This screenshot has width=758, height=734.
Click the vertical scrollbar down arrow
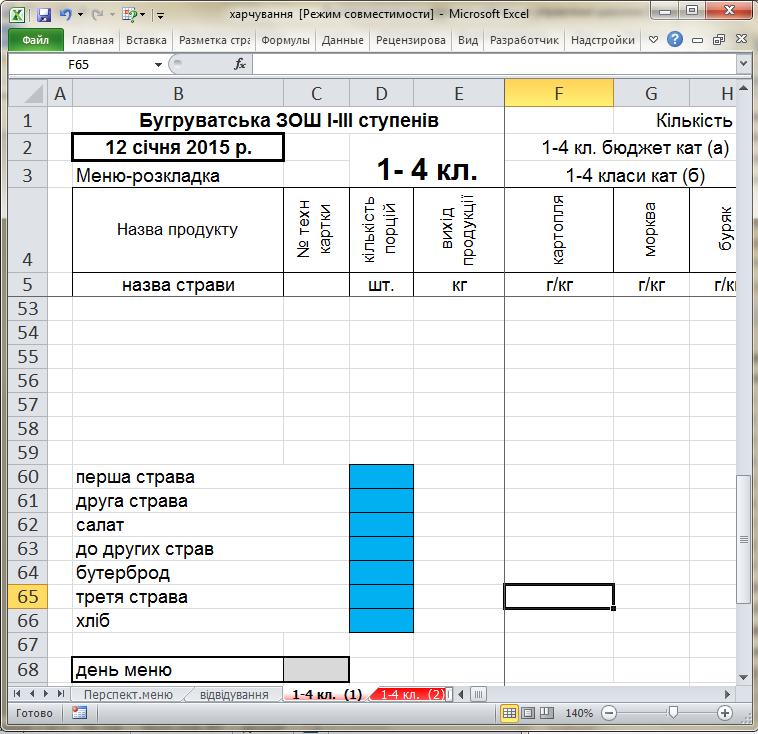tap(743, 677)
